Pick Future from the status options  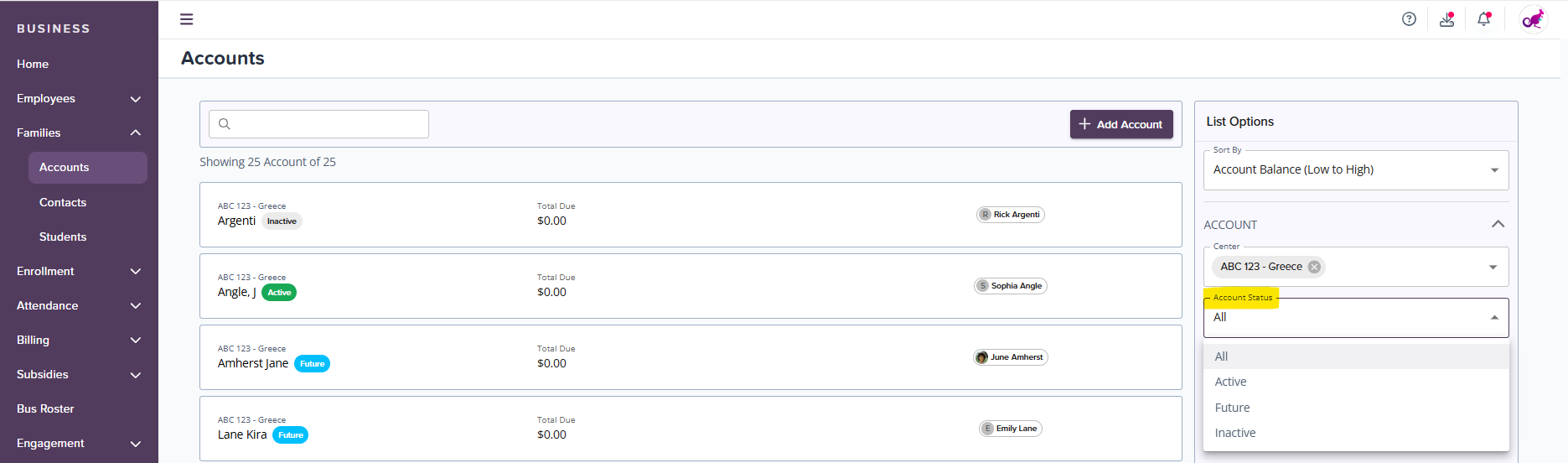point(1232,408)
